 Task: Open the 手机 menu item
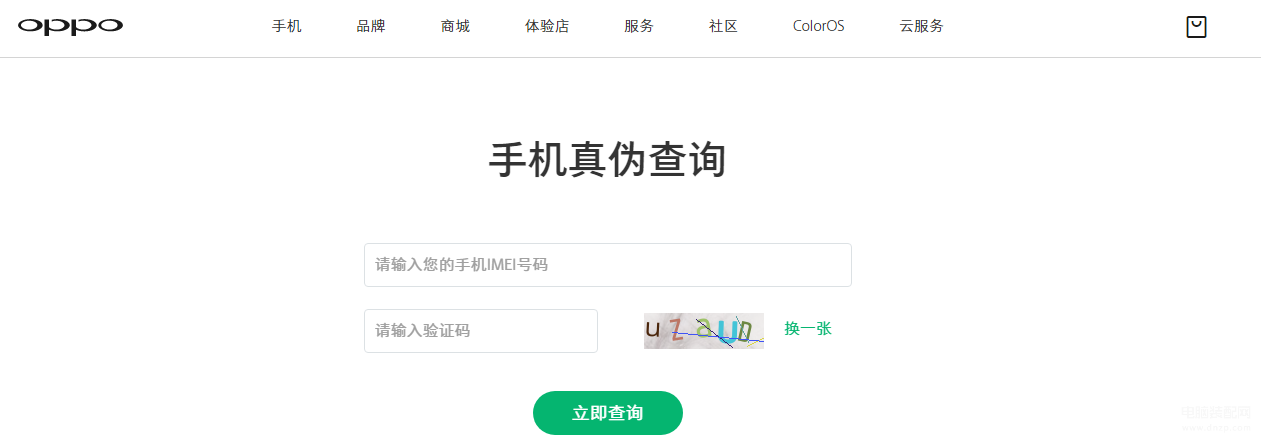tap(287, 27)
